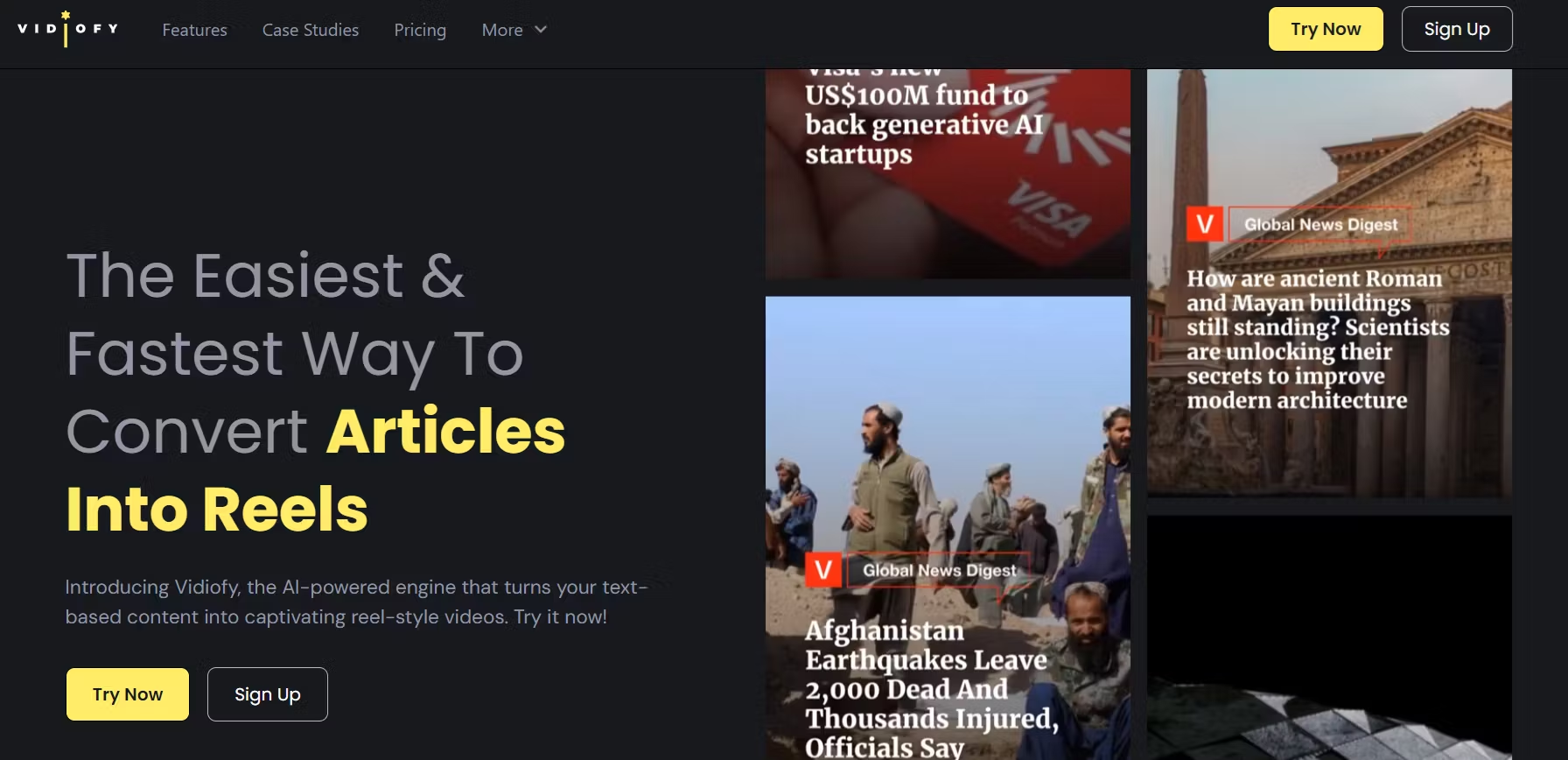The height and width of the screenshot is (760, 1568).
Task: Click the Try Now button under hero text
Action: [128, 694]
